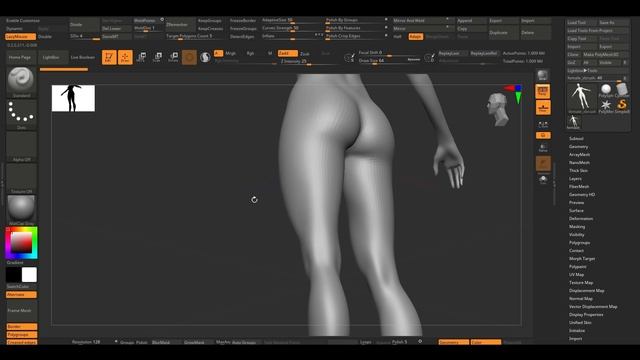The width and height of the screenshot is (640, 360).
Task: Enable the Rgb channel toggle
Action: (x=250, y=53)
